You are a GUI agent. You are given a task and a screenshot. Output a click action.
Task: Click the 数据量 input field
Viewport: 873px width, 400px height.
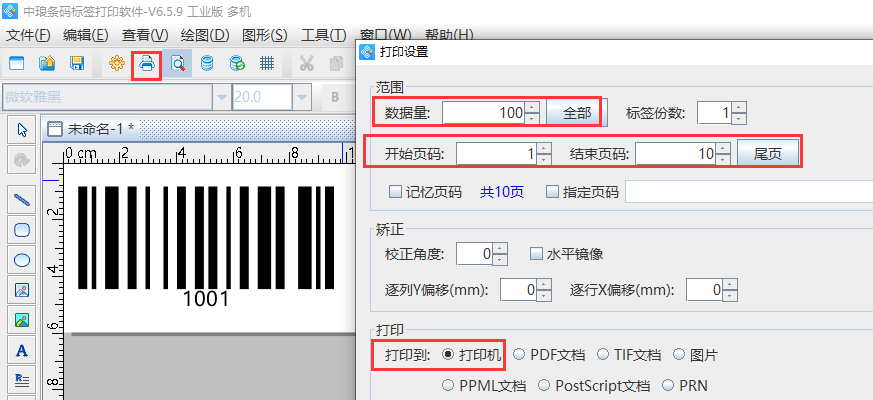point(484,114)
